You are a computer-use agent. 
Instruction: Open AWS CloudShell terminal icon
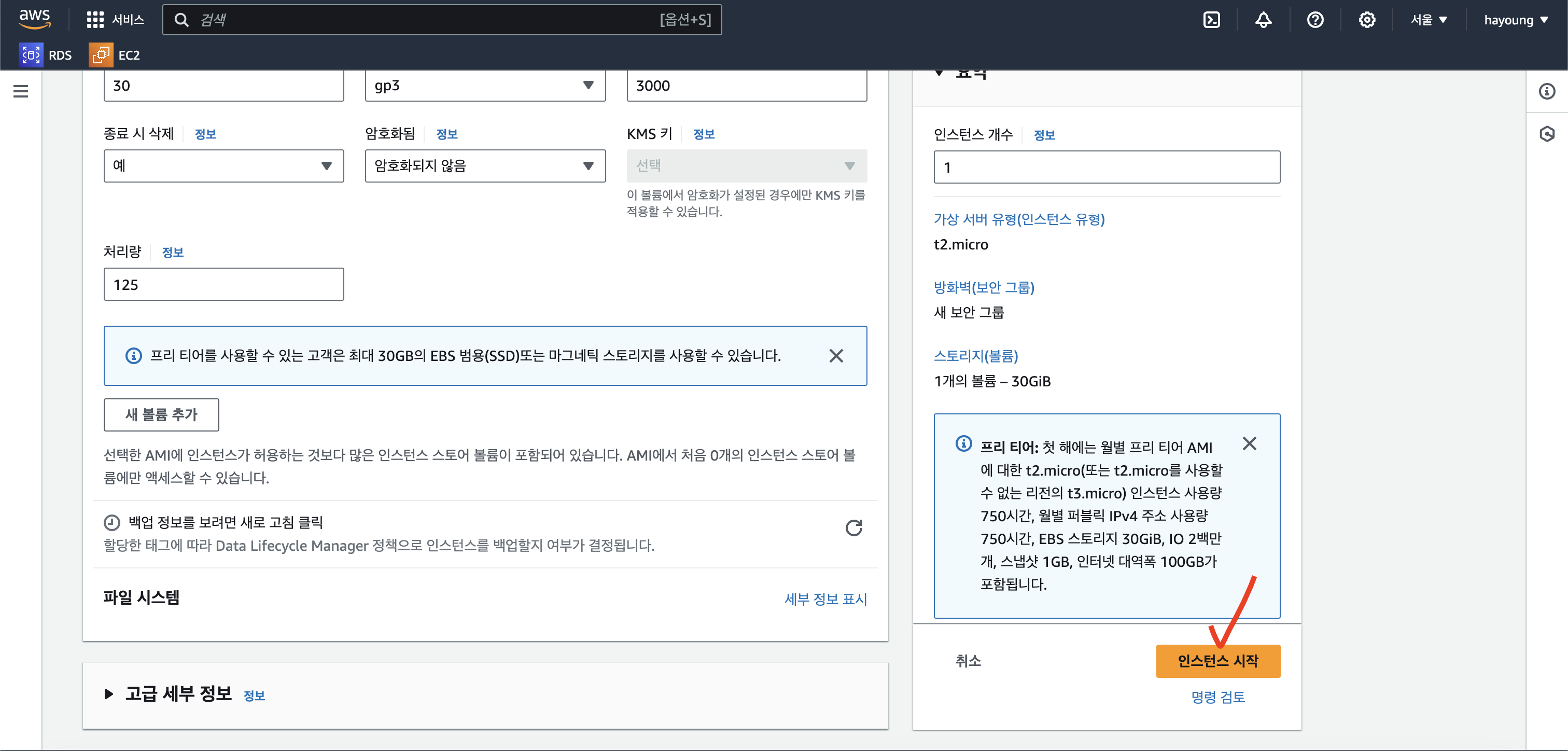tap(1211, 20)
